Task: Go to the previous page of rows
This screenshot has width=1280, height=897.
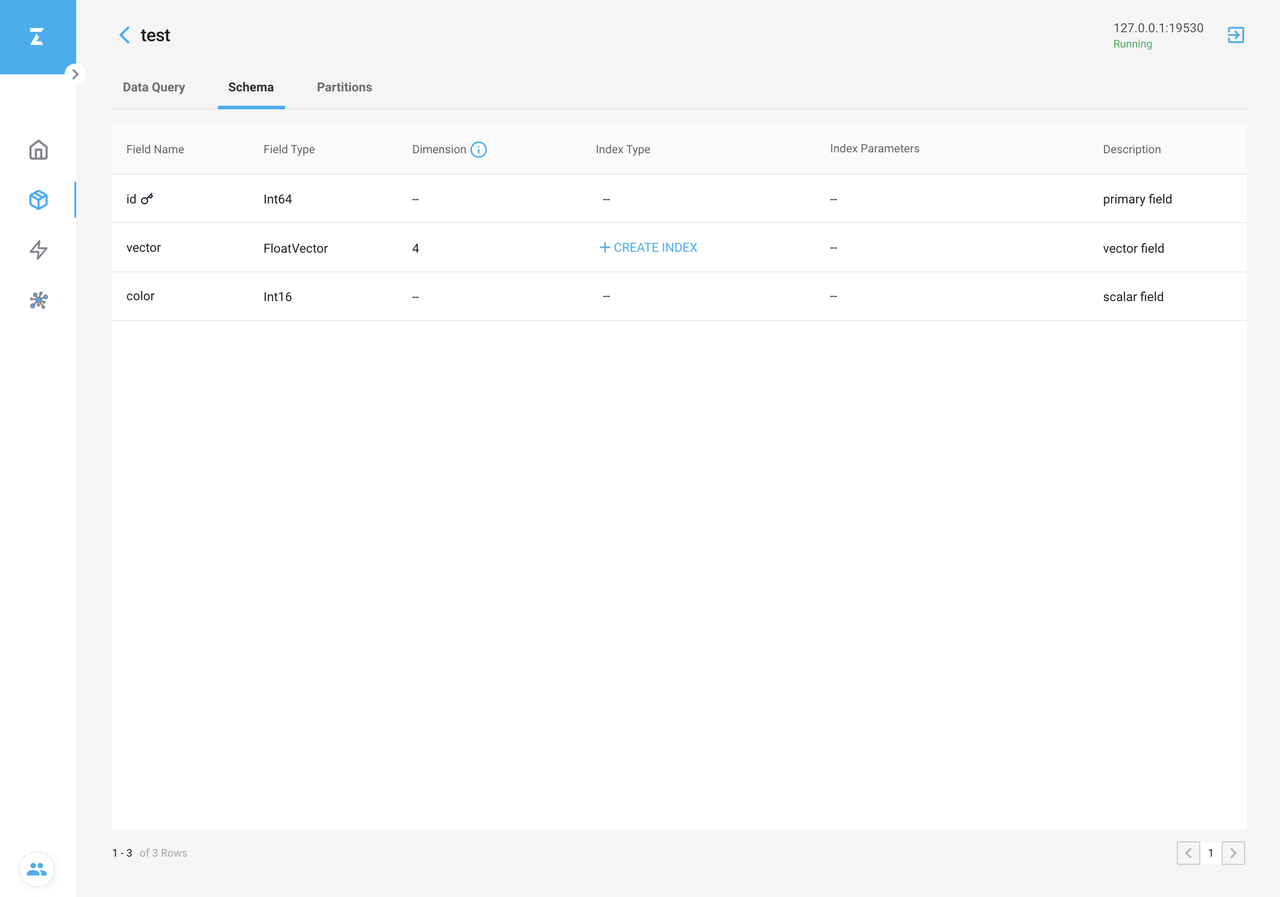Action: pos(1188,853)
